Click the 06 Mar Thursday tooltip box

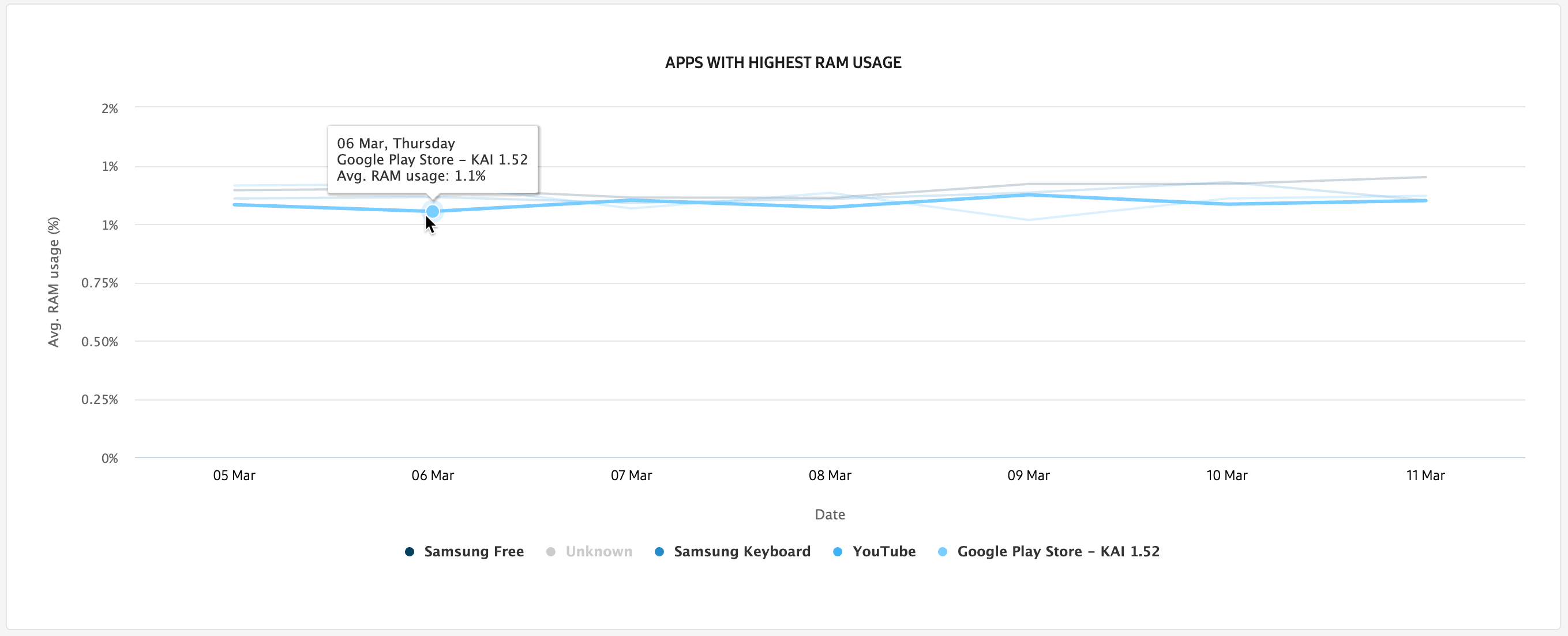pos(432,160)
